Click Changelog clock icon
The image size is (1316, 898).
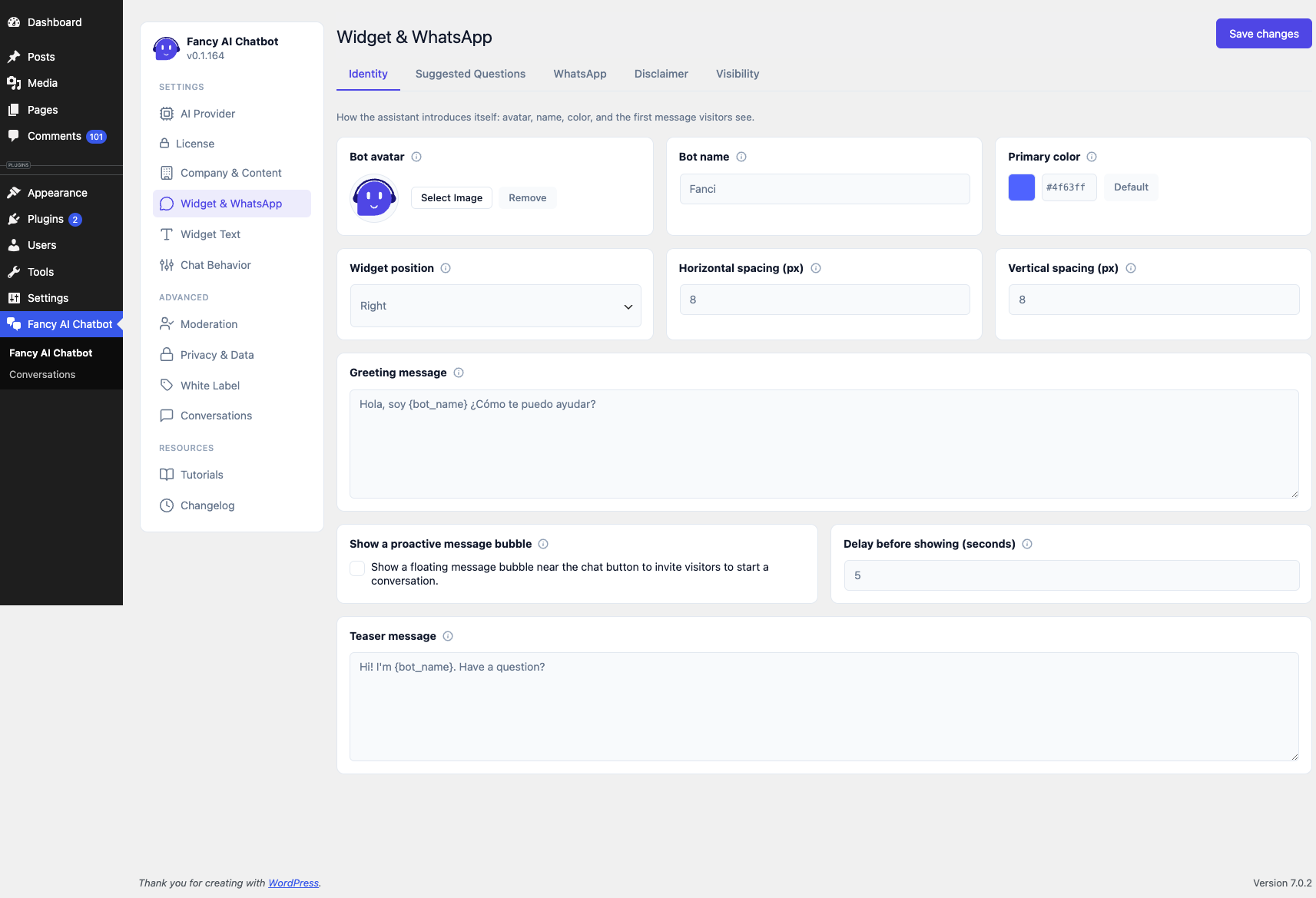(167, 505)
